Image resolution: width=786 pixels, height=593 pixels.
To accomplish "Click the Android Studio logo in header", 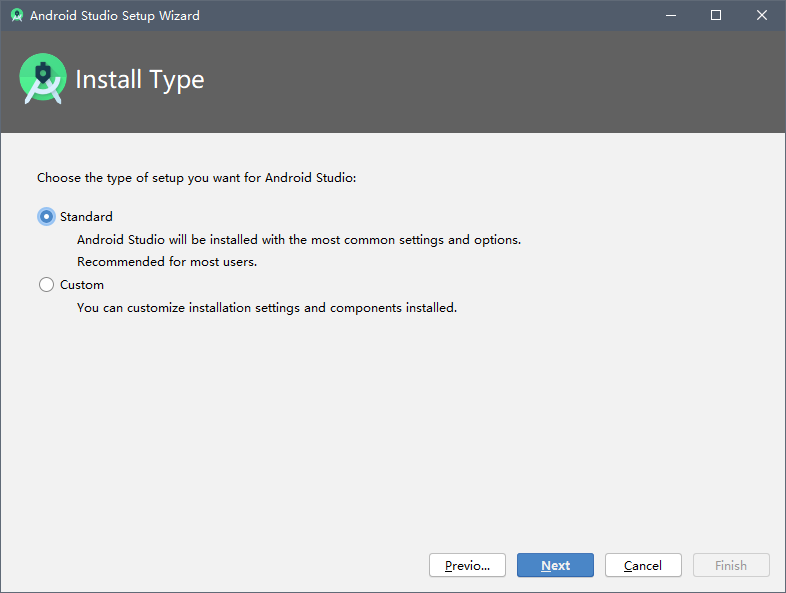I will [43, 79].
